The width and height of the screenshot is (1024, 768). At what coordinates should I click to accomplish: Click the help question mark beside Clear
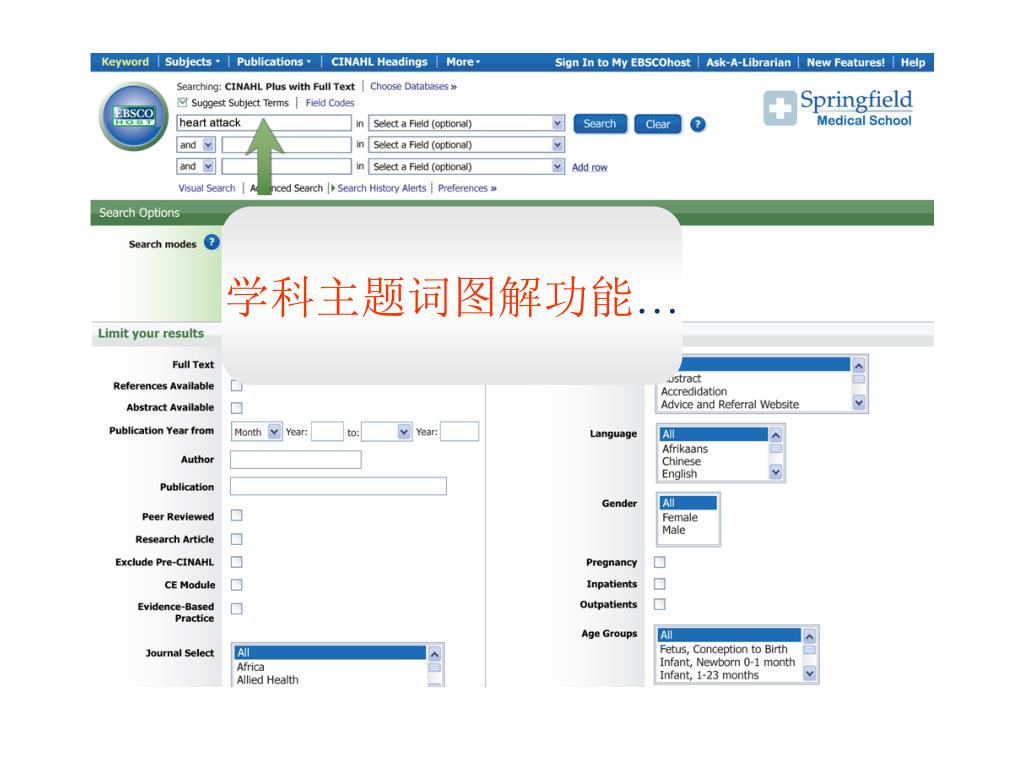click(697, 124)
